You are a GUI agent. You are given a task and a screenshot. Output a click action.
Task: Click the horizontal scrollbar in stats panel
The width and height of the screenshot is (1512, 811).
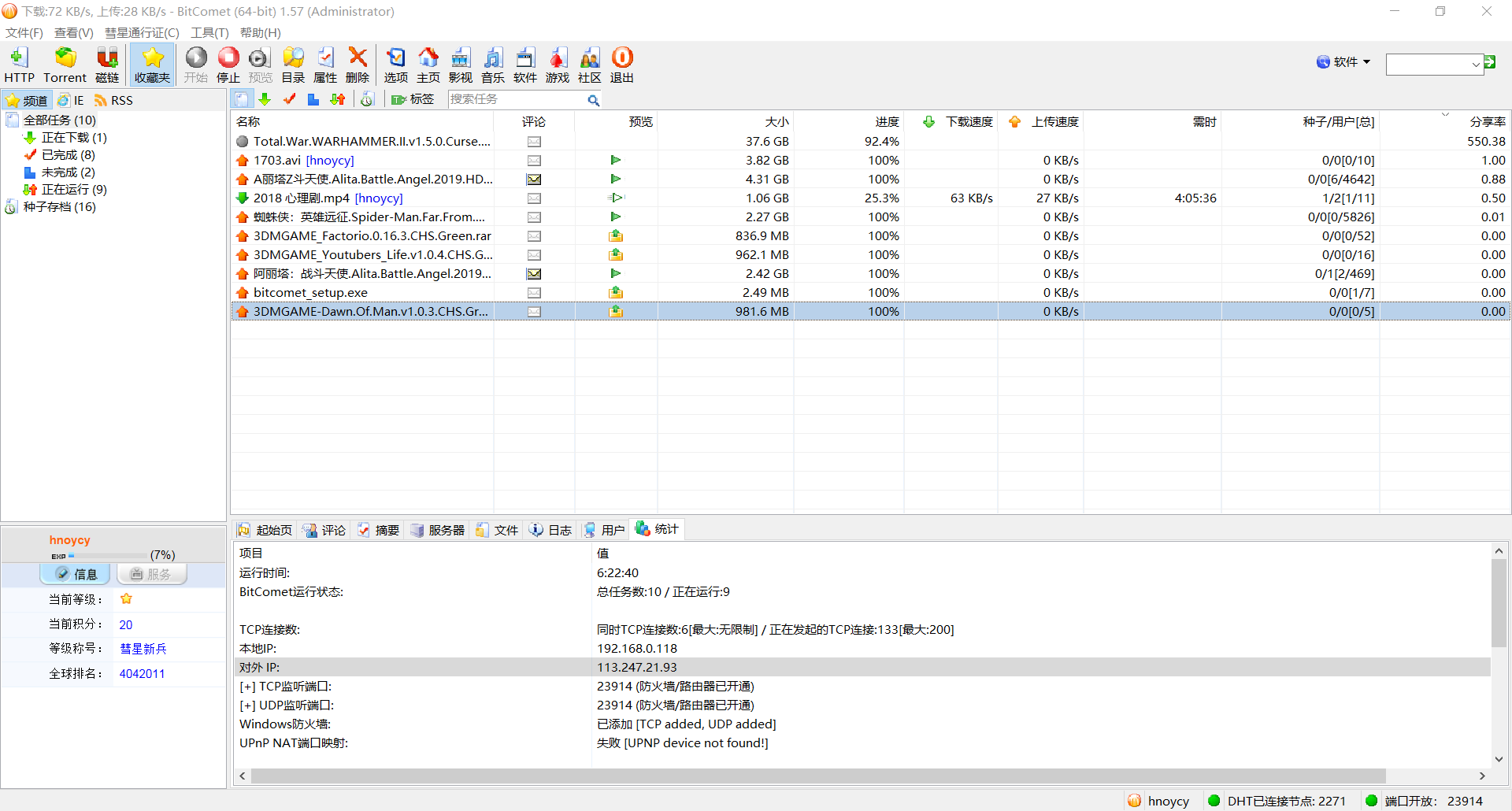819,776
